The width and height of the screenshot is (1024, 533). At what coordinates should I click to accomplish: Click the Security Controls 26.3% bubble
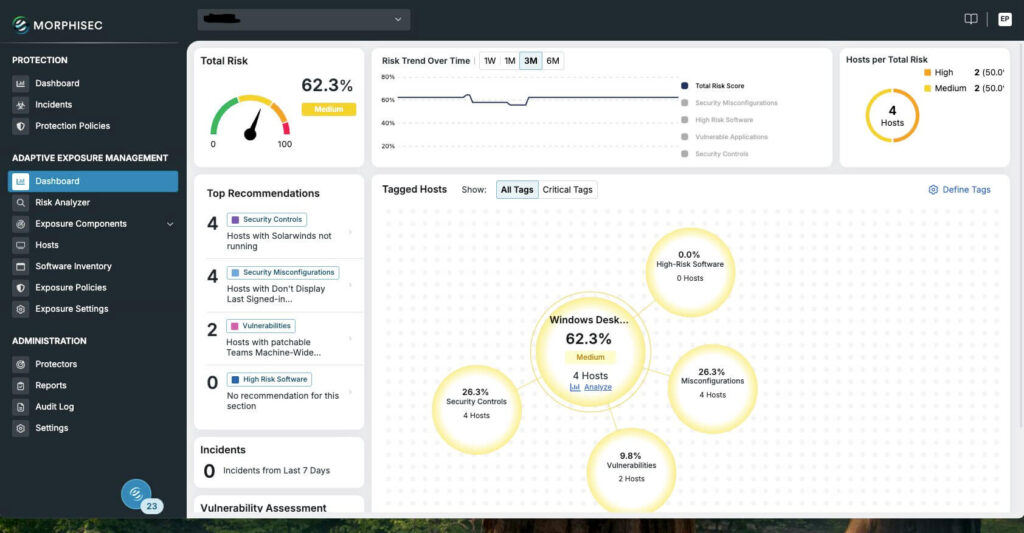pyautogui.click(x=476, y=410)
